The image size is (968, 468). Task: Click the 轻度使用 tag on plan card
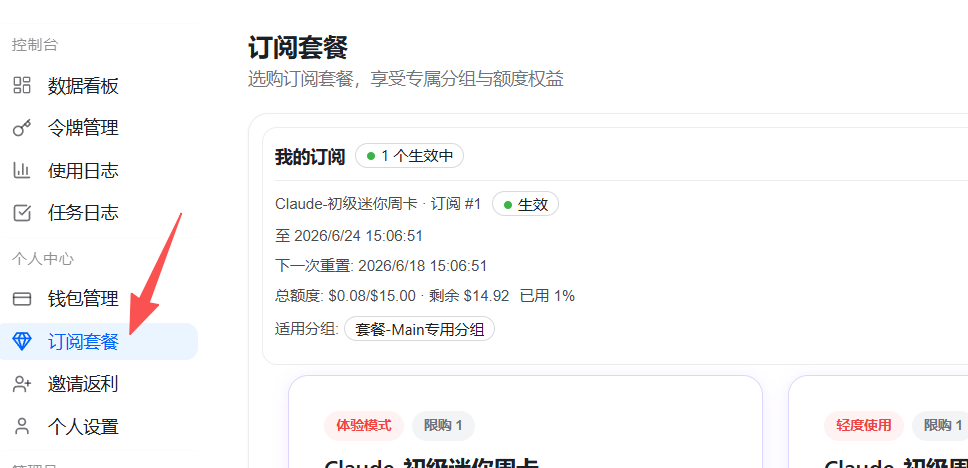tap(864, 425)
